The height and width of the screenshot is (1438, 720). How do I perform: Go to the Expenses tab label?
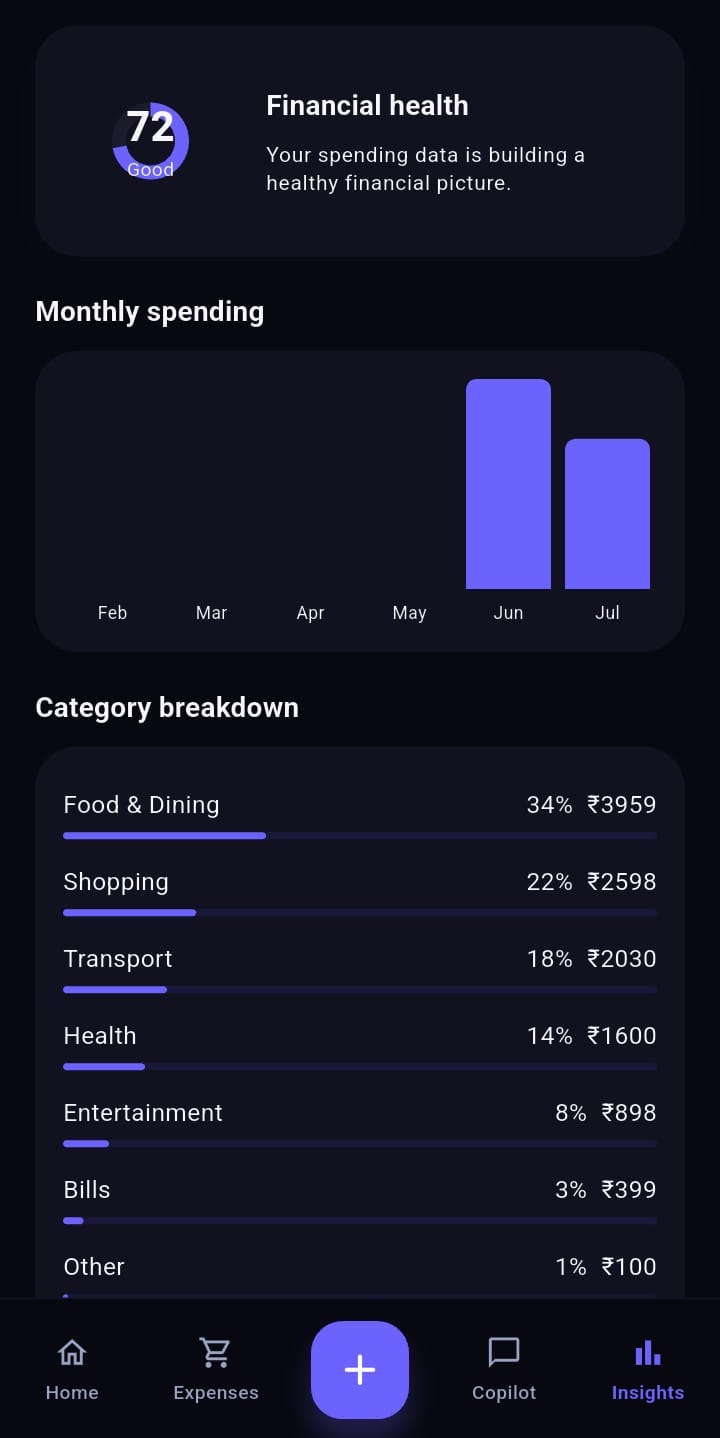(x=216, y=1392)
